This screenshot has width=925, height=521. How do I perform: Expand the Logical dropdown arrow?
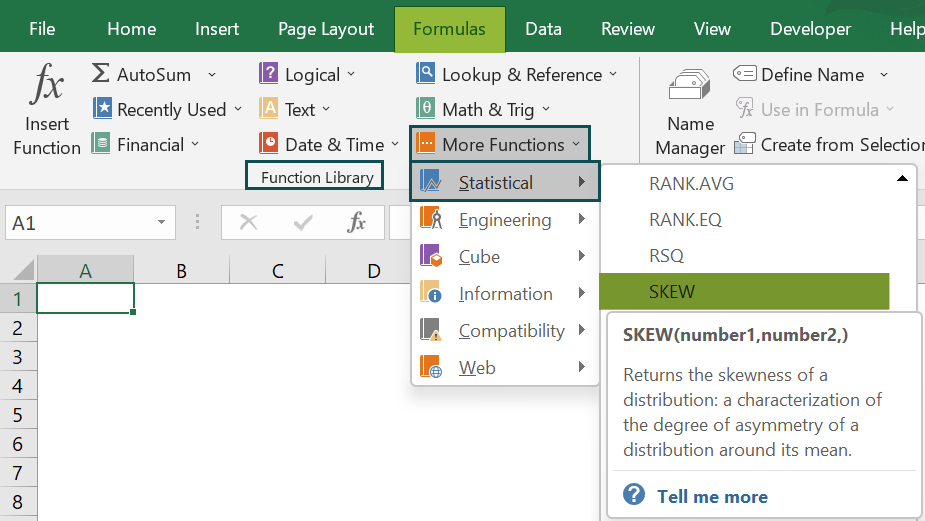coord(351,74)
